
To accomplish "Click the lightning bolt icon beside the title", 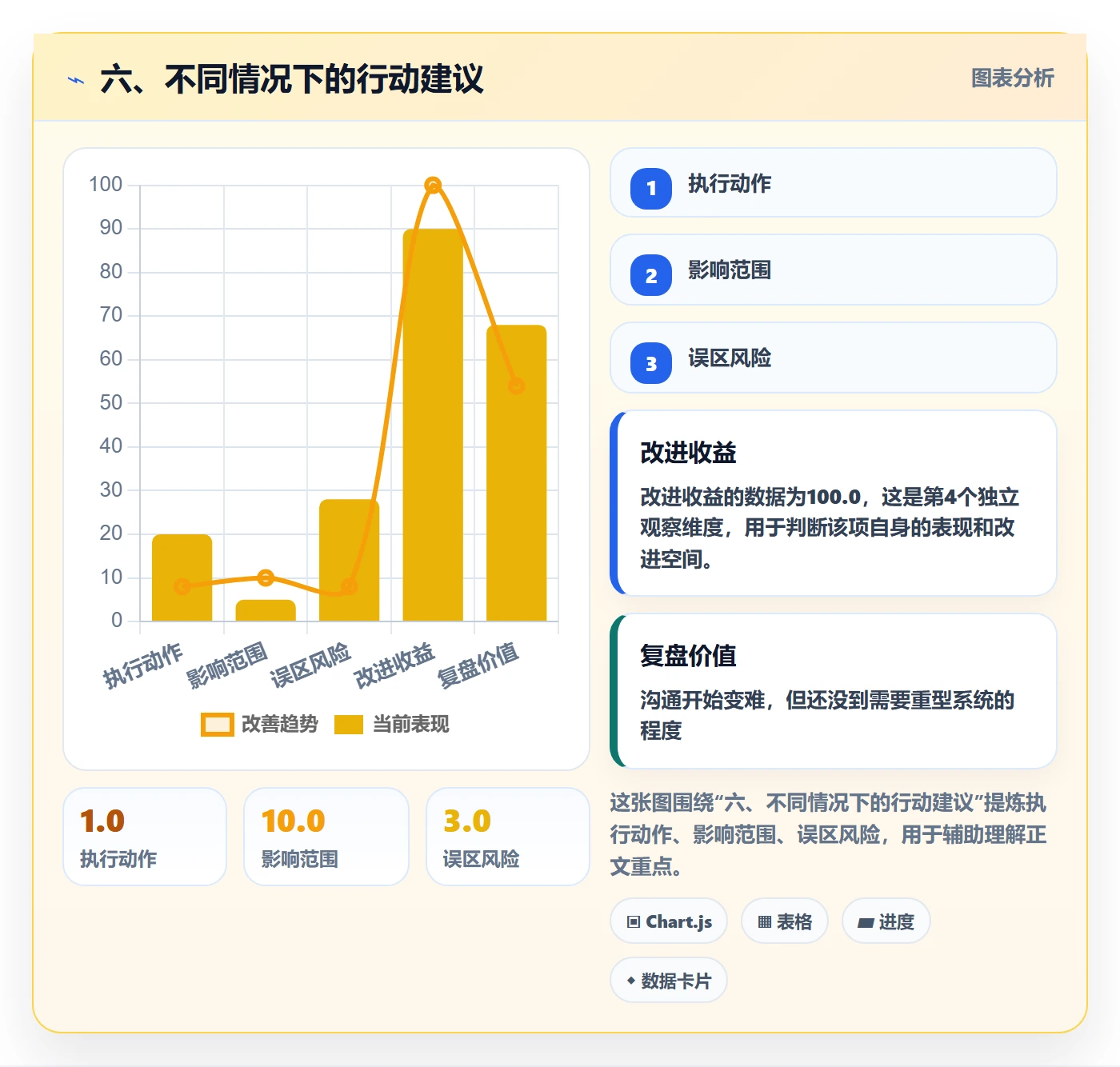I will [76, 80].
